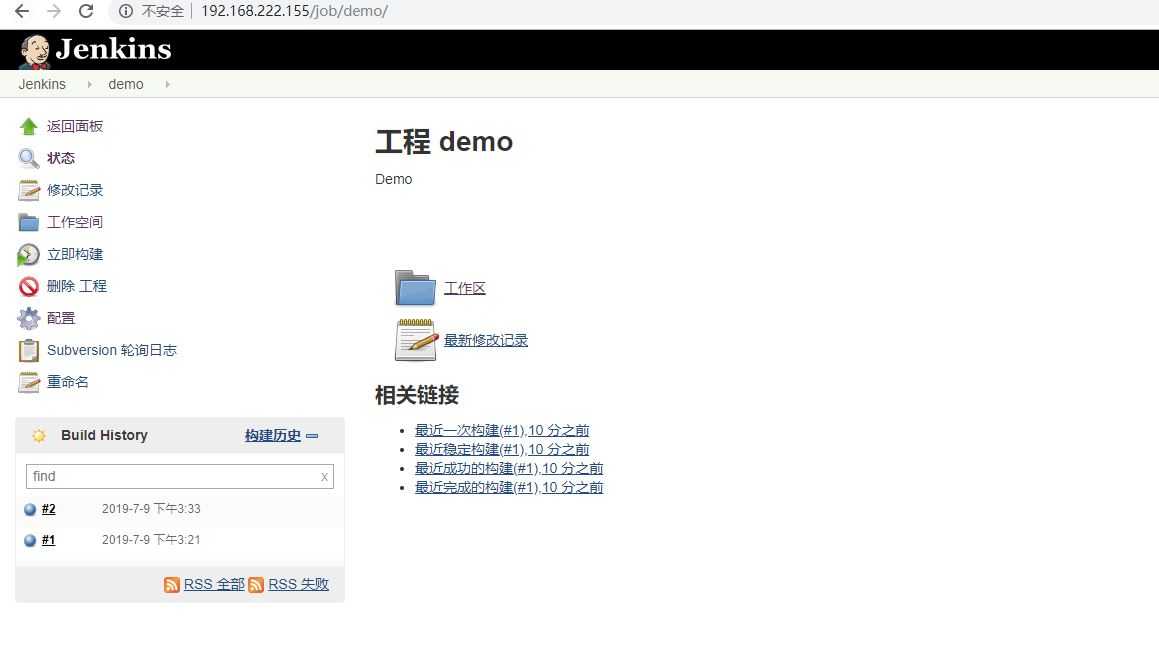The width and height of the screenshot is (1159, 652).
Task: Click the demo breadcrumb link
Action: coord(126,84)
